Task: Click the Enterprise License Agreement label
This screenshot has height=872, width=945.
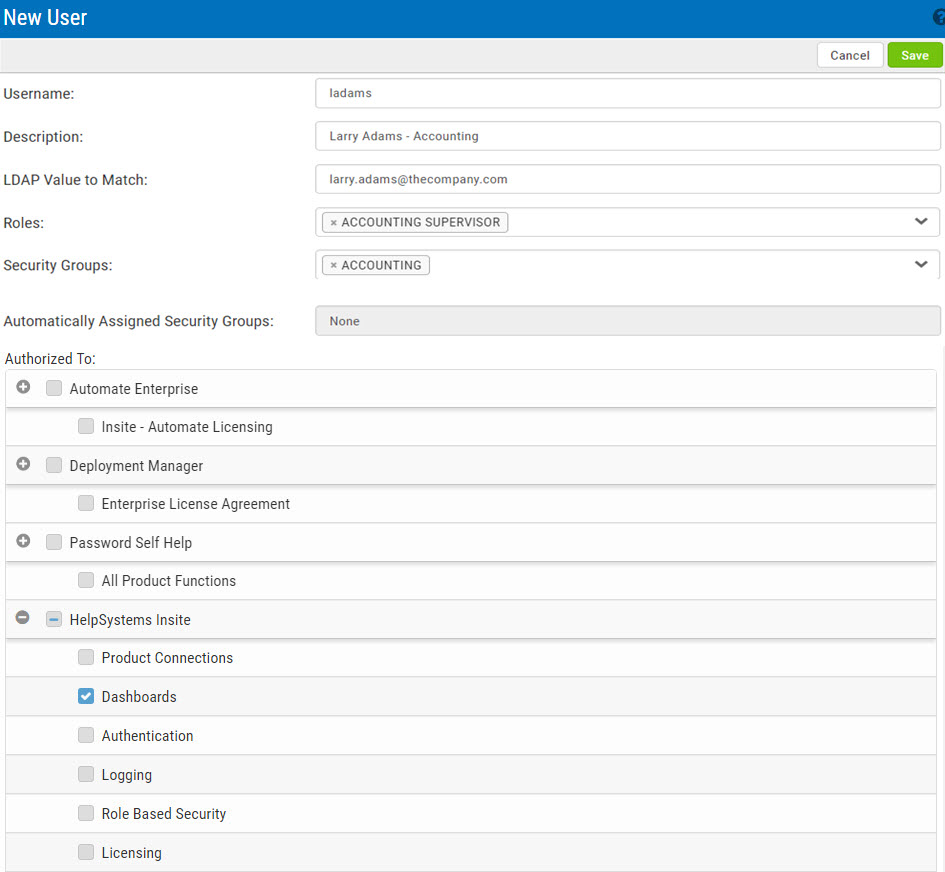Action: pos(196,504)
